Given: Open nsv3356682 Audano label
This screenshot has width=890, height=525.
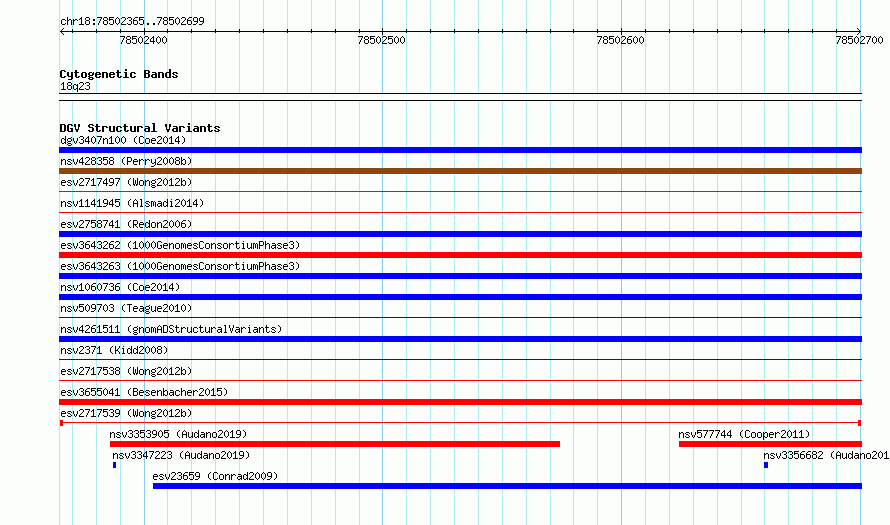Looking at the screenshot, I should (x=826, y=455).
